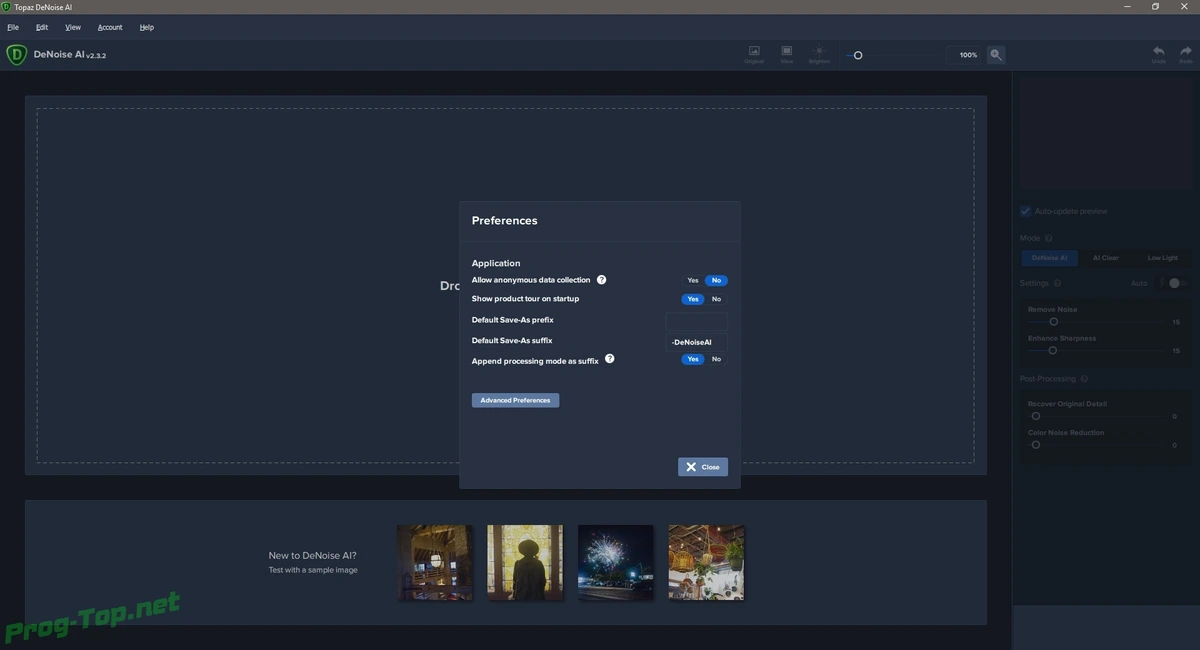Click the Application section heading
This screenshot has height=650, width=1200.
click(496, 263)
